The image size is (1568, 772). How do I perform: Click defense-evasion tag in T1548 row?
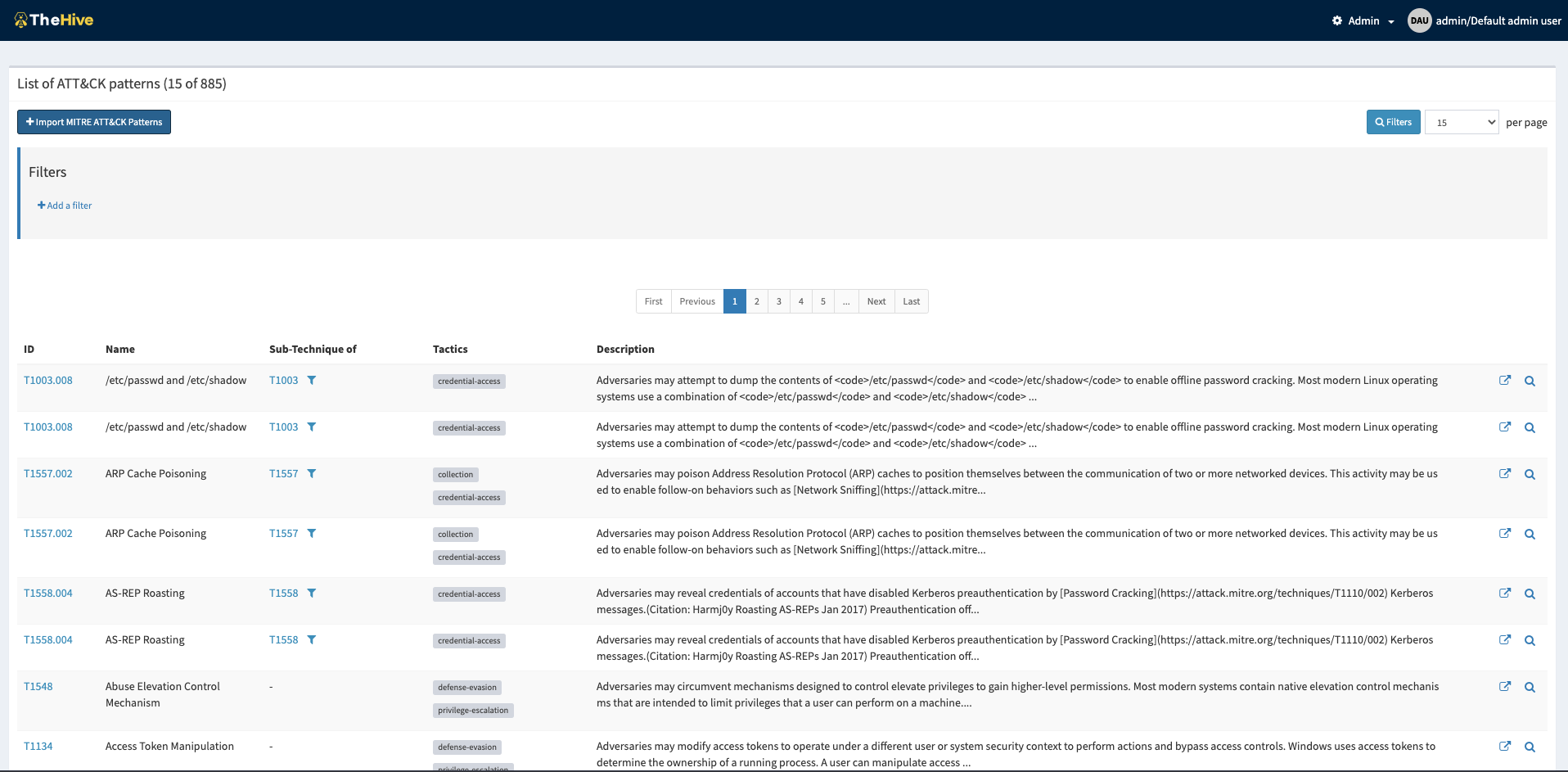(466, 688)
